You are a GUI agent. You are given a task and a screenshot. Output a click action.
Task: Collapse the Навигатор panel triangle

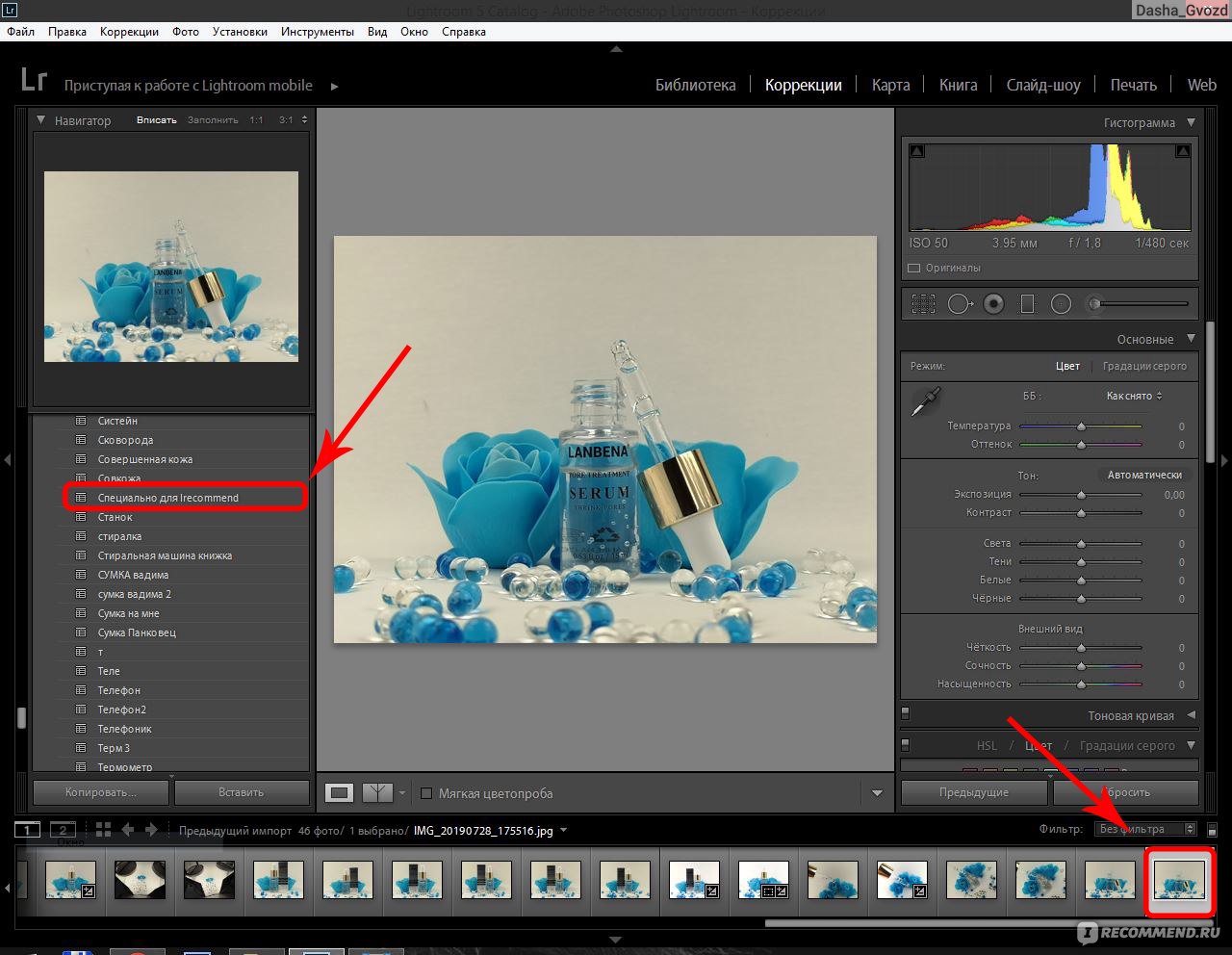[40, 120]
